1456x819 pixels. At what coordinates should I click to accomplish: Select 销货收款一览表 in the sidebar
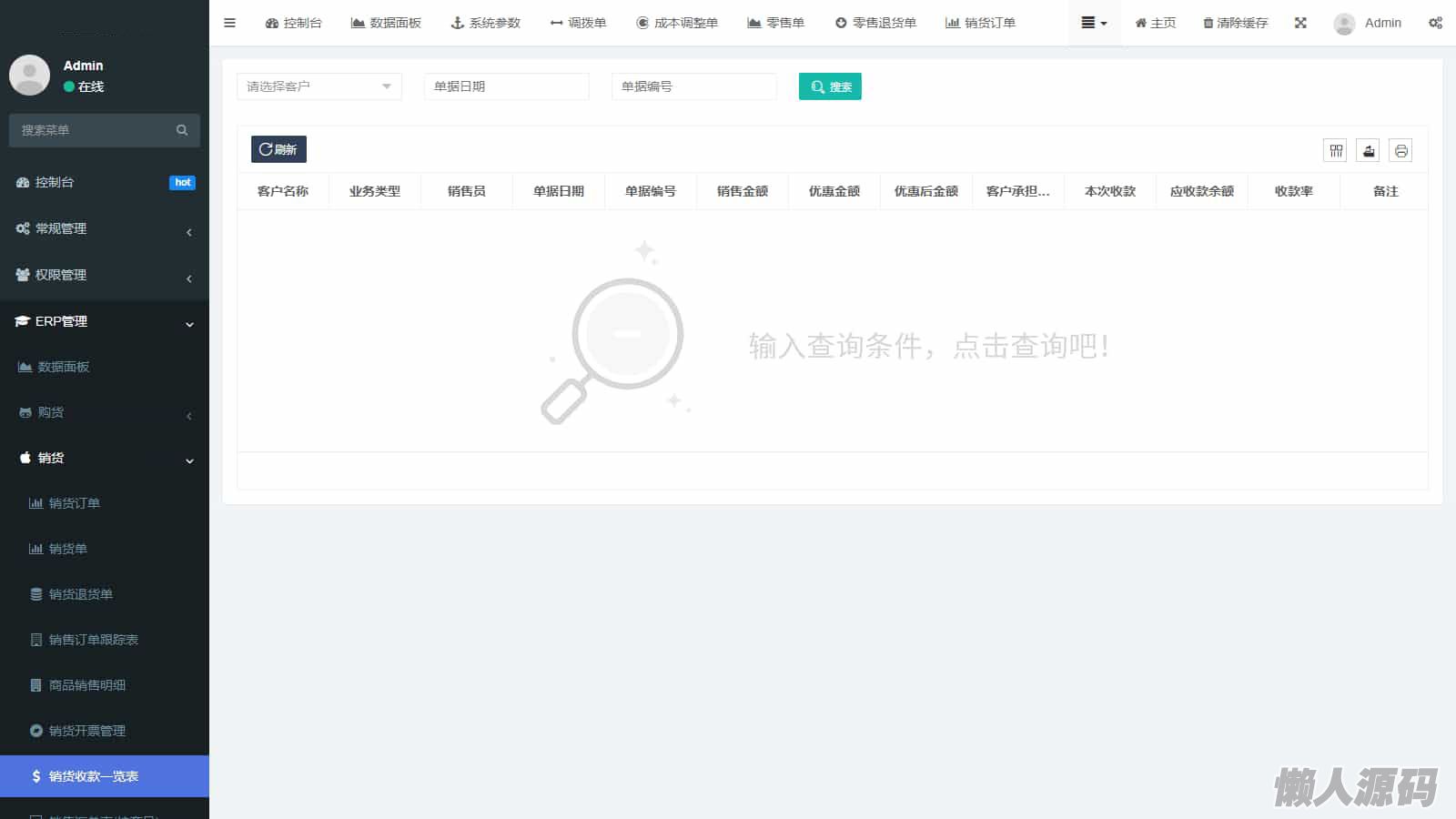point(105,776)
